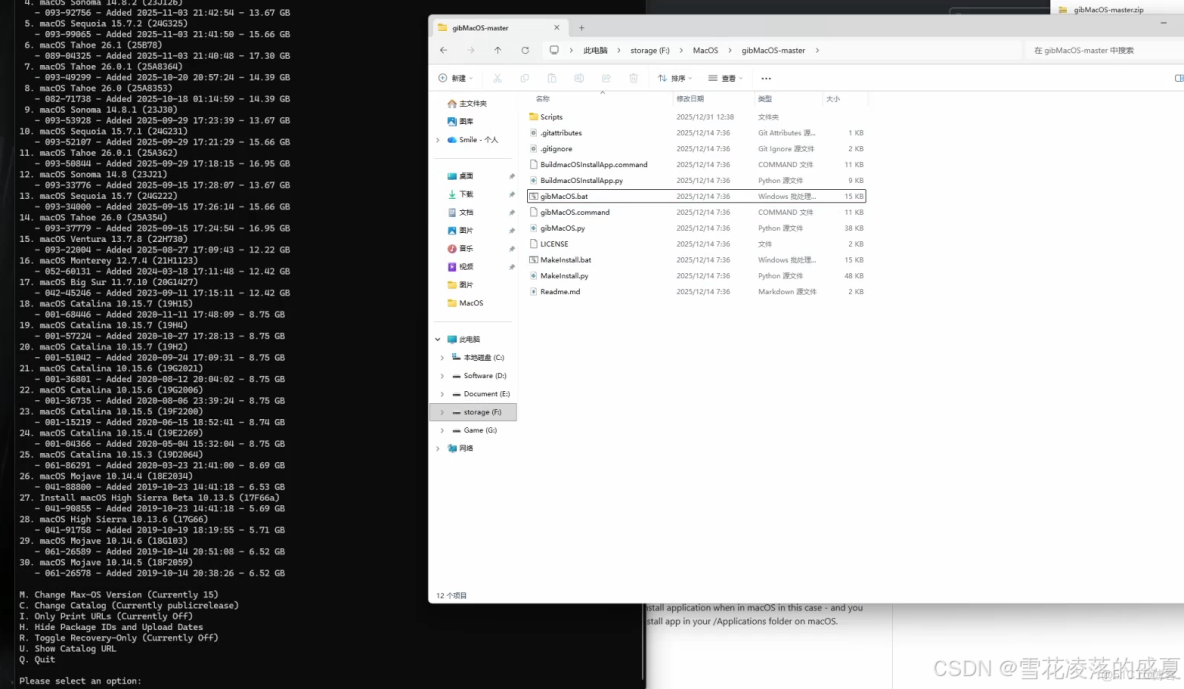Close the gibMacOS-master tab

(x=557, y=27)
